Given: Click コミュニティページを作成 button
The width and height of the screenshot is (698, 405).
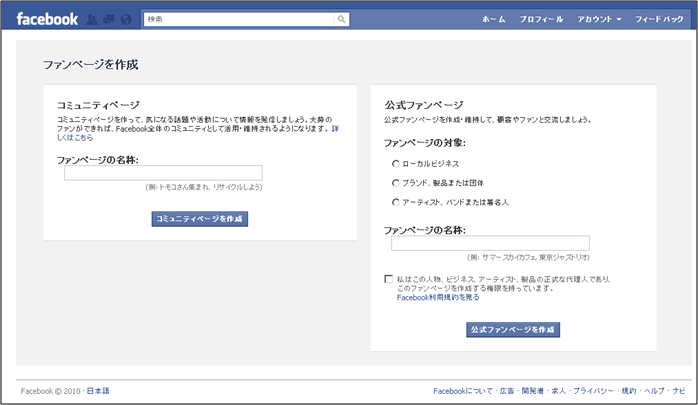Looking at the screenshot, I should click(200, 219).
